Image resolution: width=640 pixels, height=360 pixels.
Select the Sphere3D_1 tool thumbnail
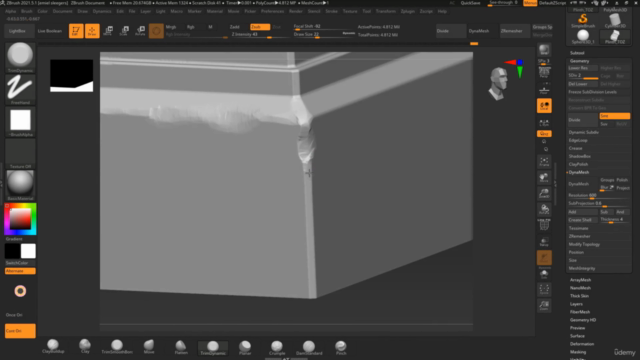pos(583,37)
